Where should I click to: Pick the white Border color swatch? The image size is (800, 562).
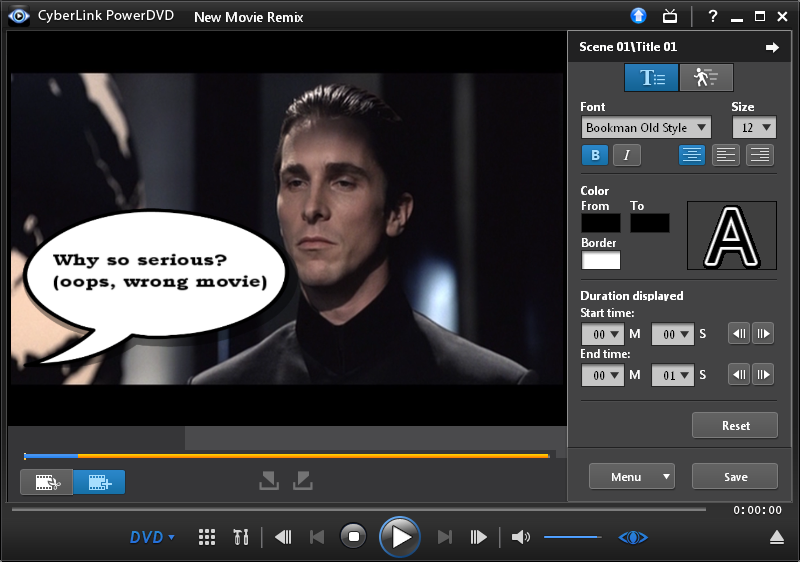[601, 260]
